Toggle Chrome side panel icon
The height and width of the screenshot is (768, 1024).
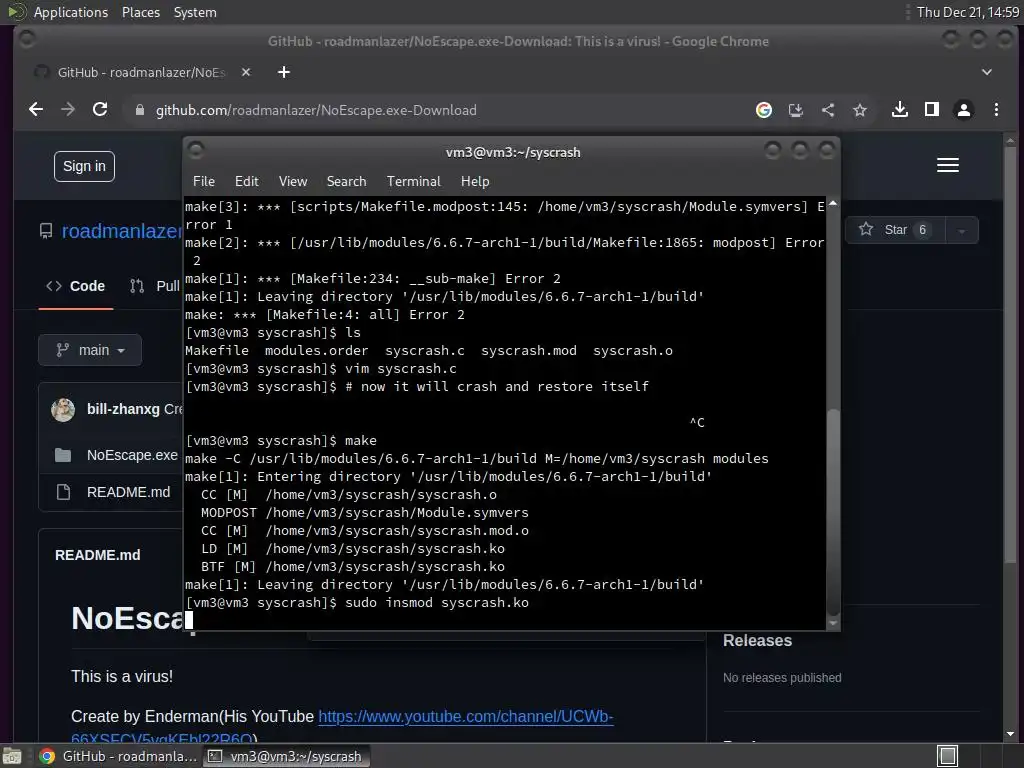pyautogui.click(x=932, y=110)
